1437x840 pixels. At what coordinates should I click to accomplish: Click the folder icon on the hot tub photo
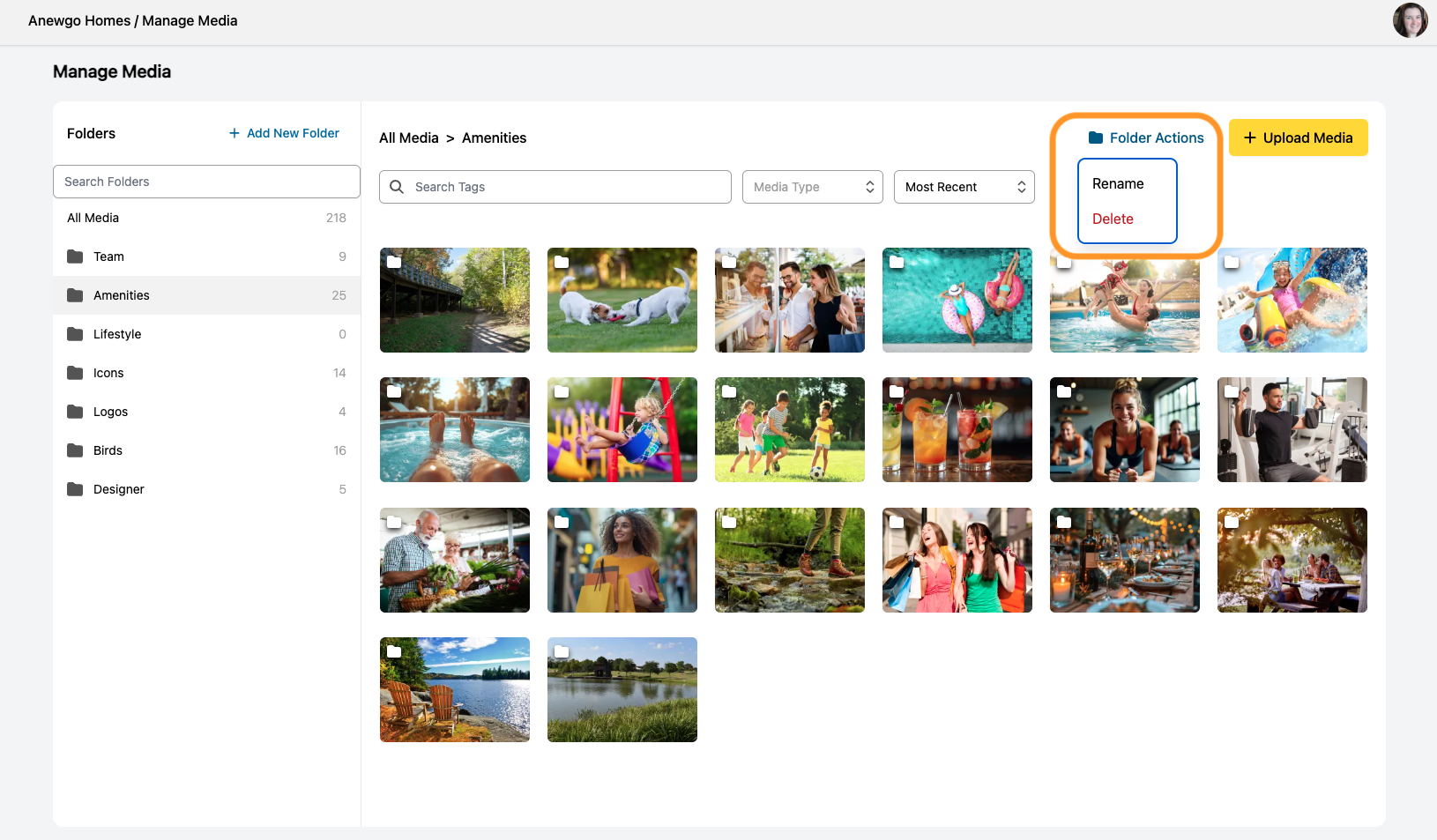tap(394, 391)
